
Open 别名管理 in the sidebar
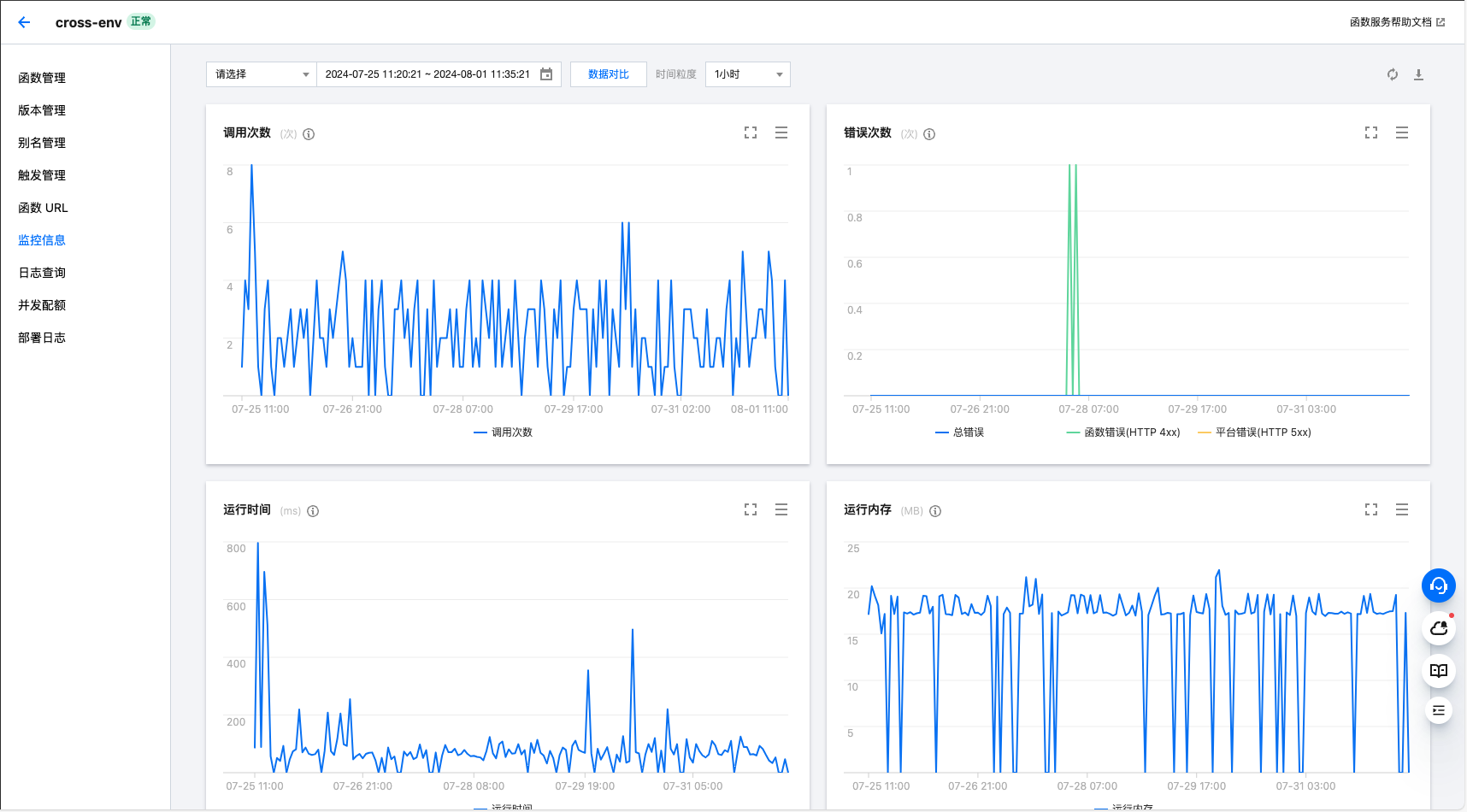point(42,143)
